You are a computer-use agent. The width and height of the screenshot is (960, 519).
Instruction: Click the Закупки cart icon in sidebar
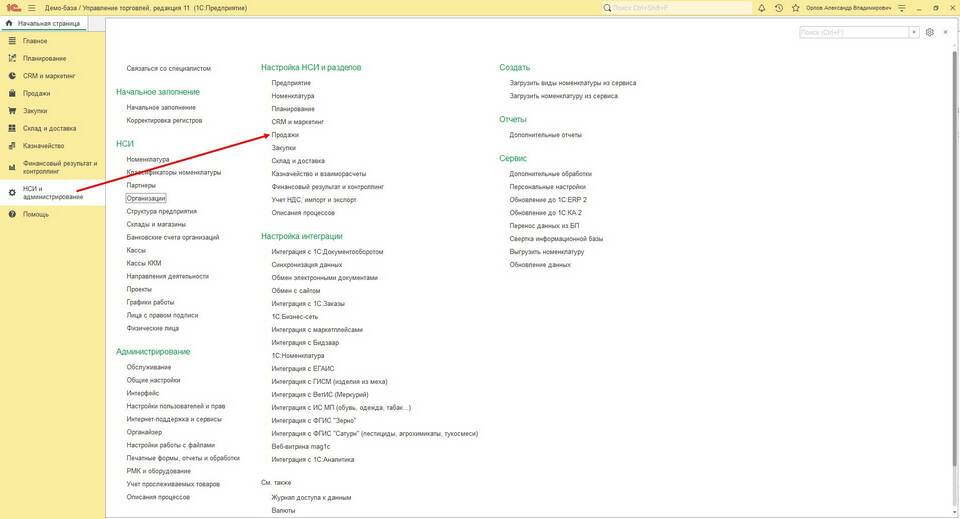point(12,111)
